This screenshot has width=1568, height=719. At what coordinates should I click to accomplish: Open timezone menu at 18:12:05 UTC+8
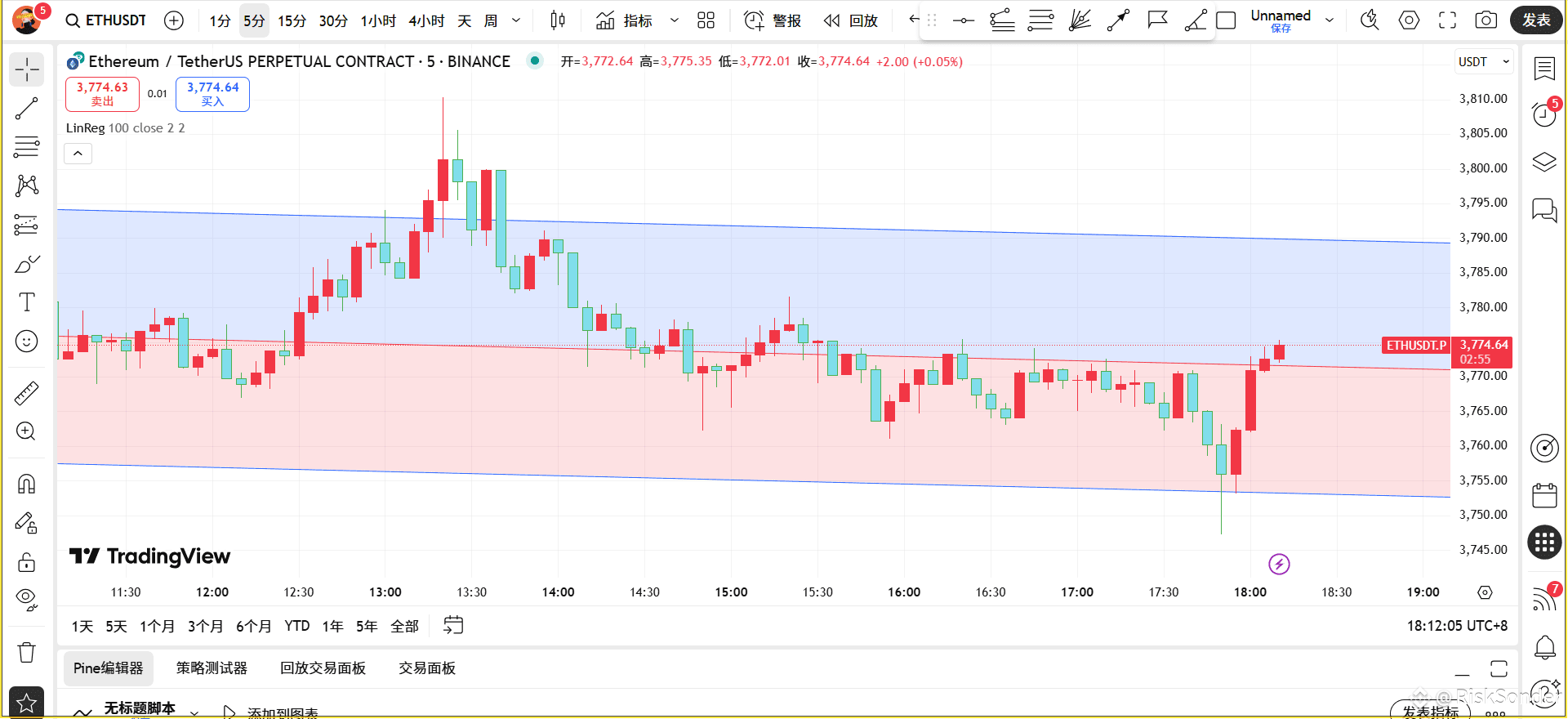click(x=1457, y=626)
